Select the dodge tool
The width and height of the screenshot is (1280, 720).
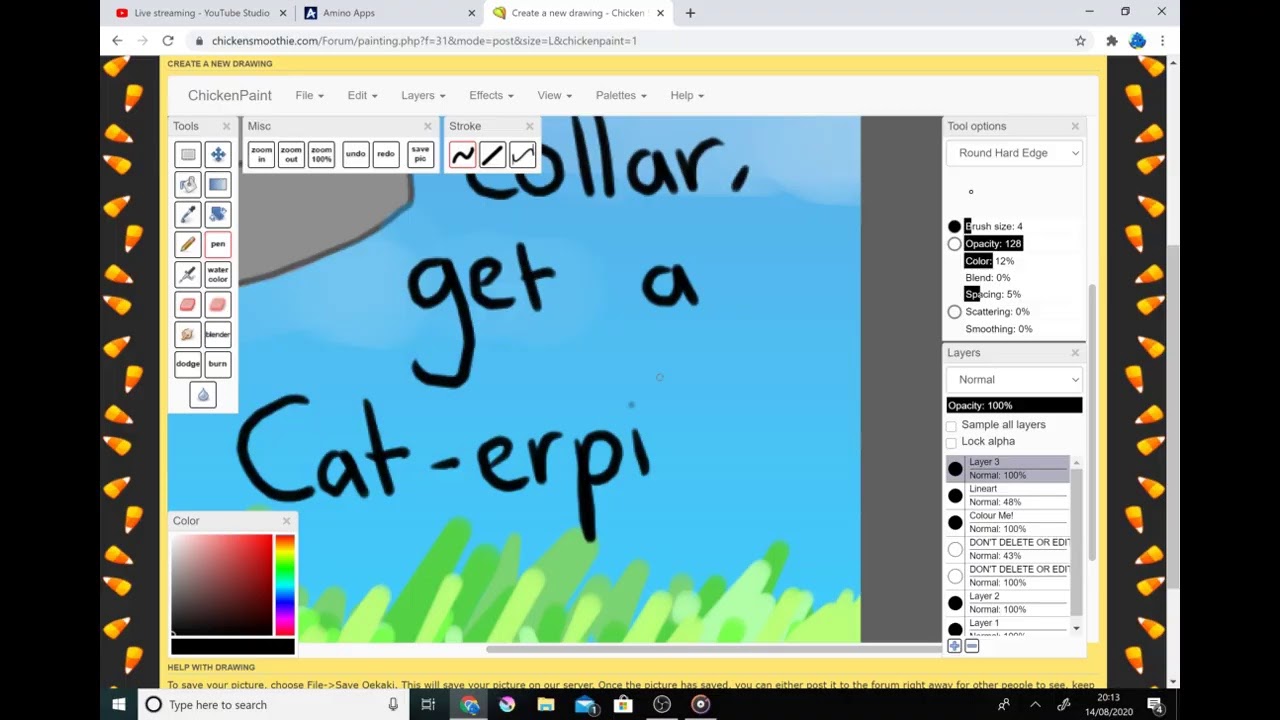click(x=188, y=364)
